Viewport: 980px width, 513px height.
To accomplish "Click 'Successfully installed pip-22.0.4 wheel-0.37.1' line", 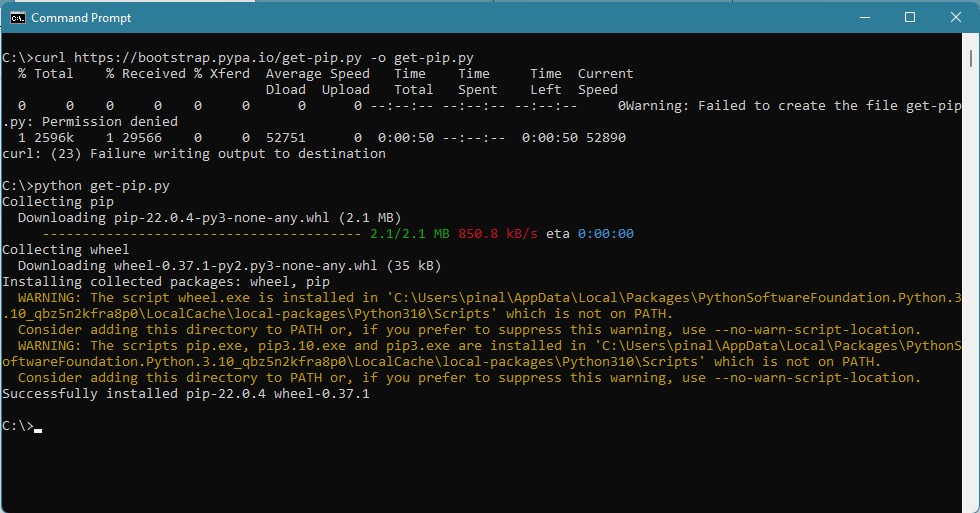I will [186, 394].
